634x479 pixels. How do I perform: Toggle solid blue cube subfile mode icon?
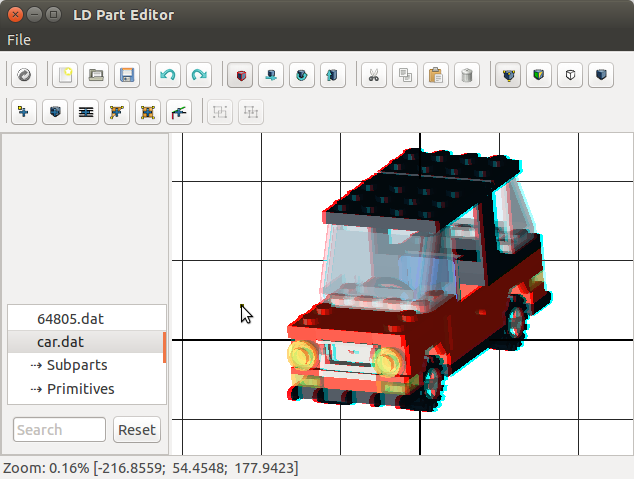(x=601, y=75)
